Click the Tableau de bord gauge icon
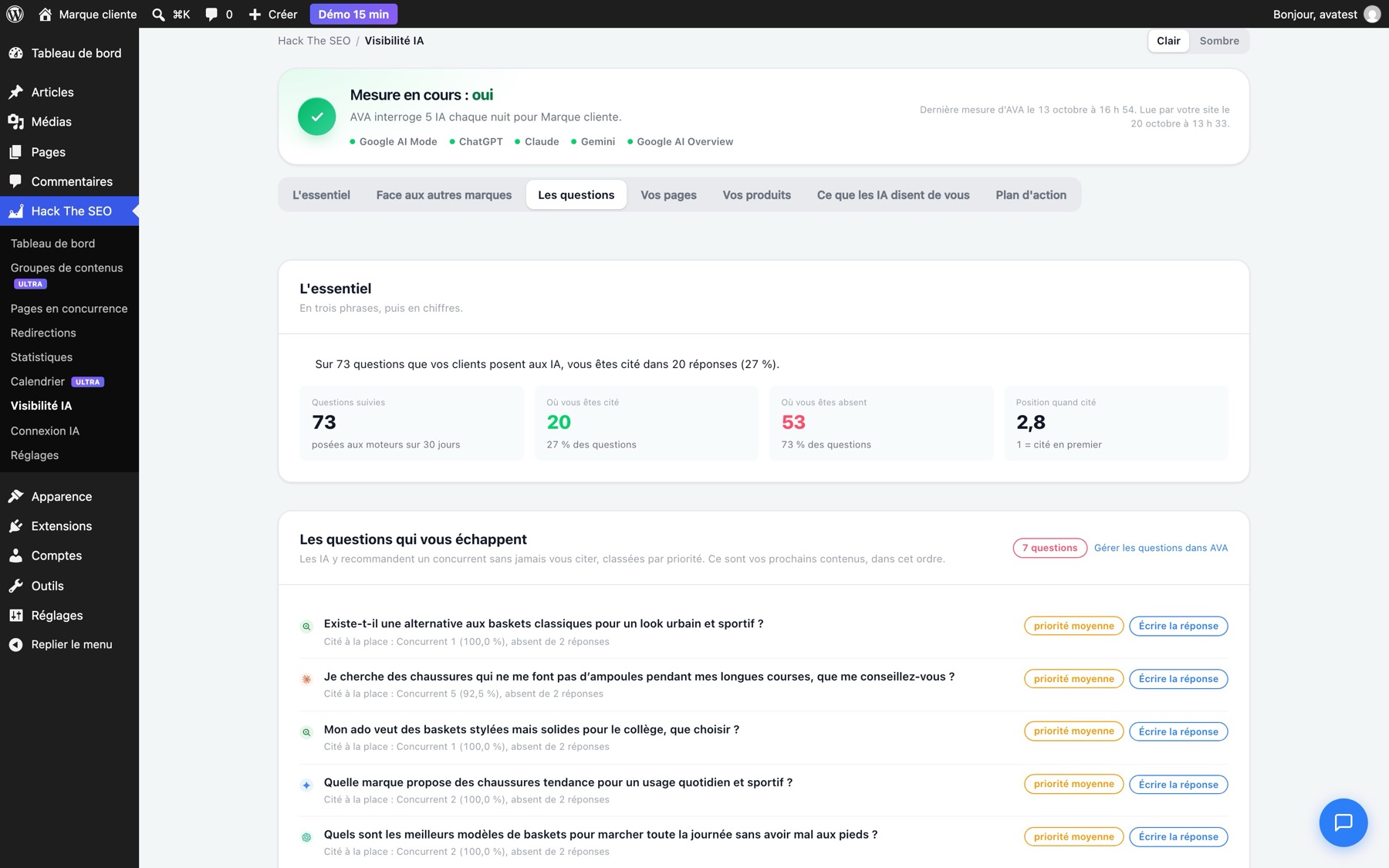This screenshot has height=868, width=1389. coord(15,53)
